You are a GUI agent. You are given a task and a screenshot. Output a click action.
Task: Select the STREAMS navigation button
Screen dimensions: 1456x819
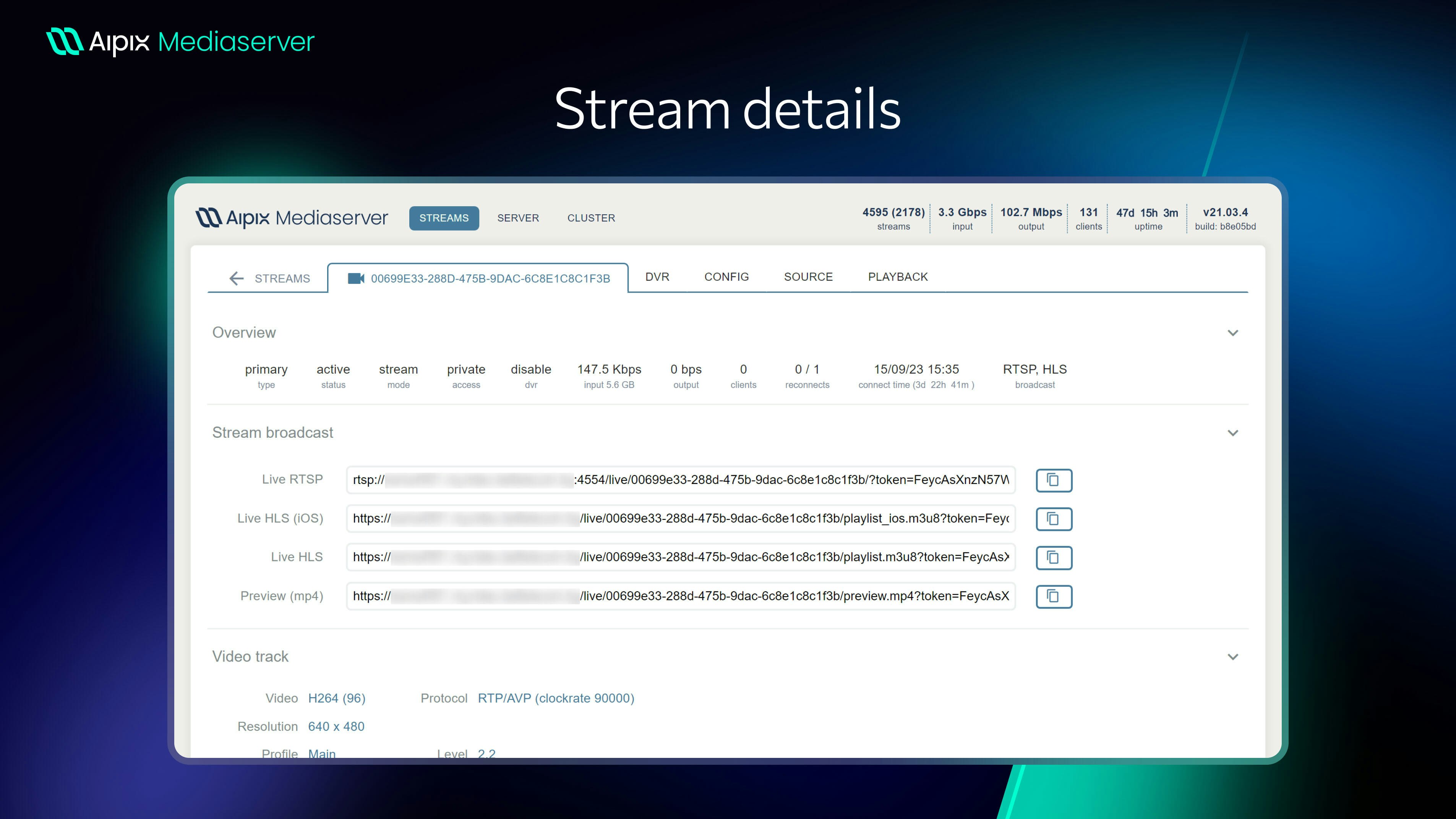pos(444,218)
